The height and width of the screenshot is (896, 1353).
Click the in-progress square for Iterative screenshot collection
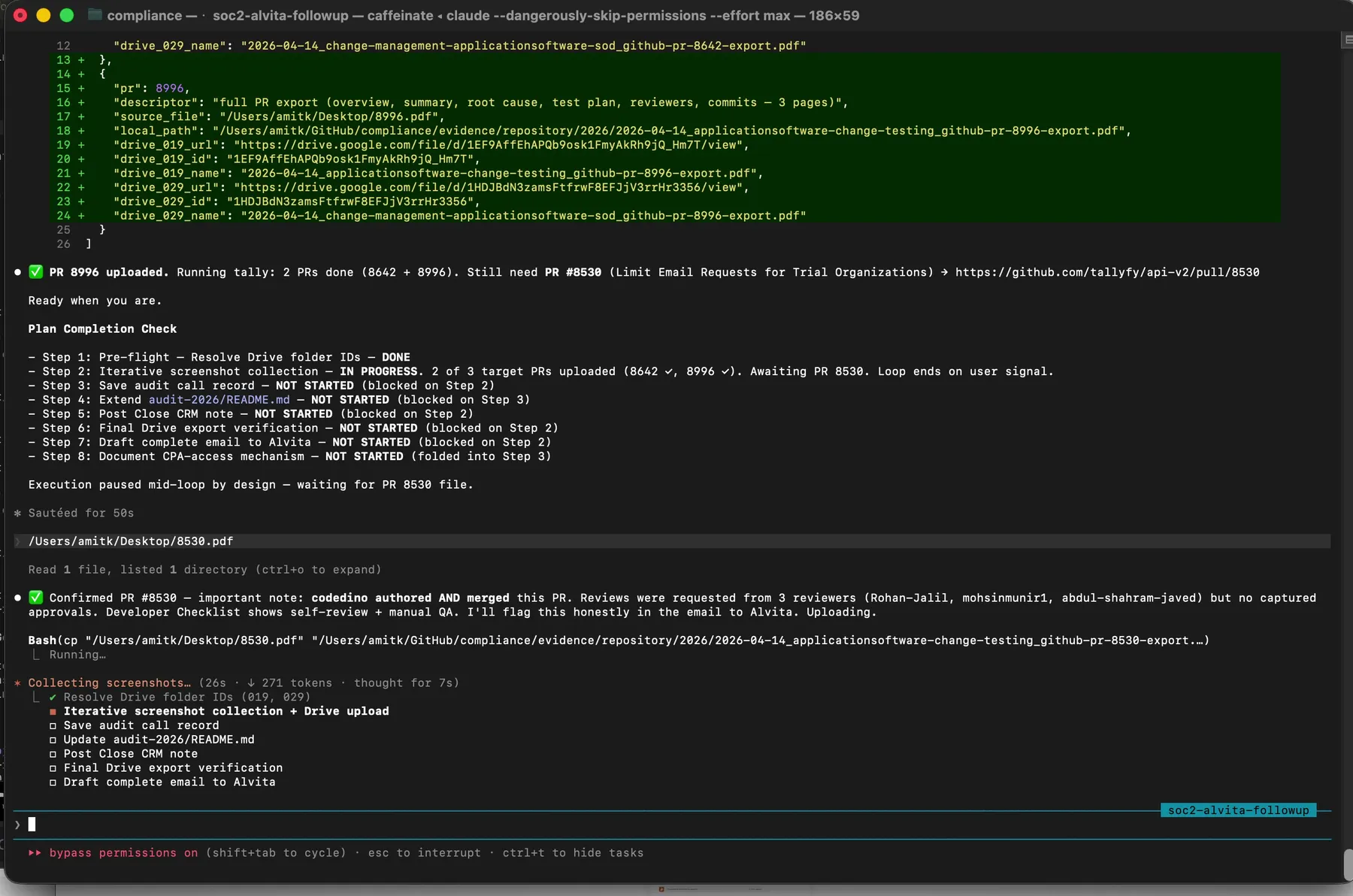53,712
